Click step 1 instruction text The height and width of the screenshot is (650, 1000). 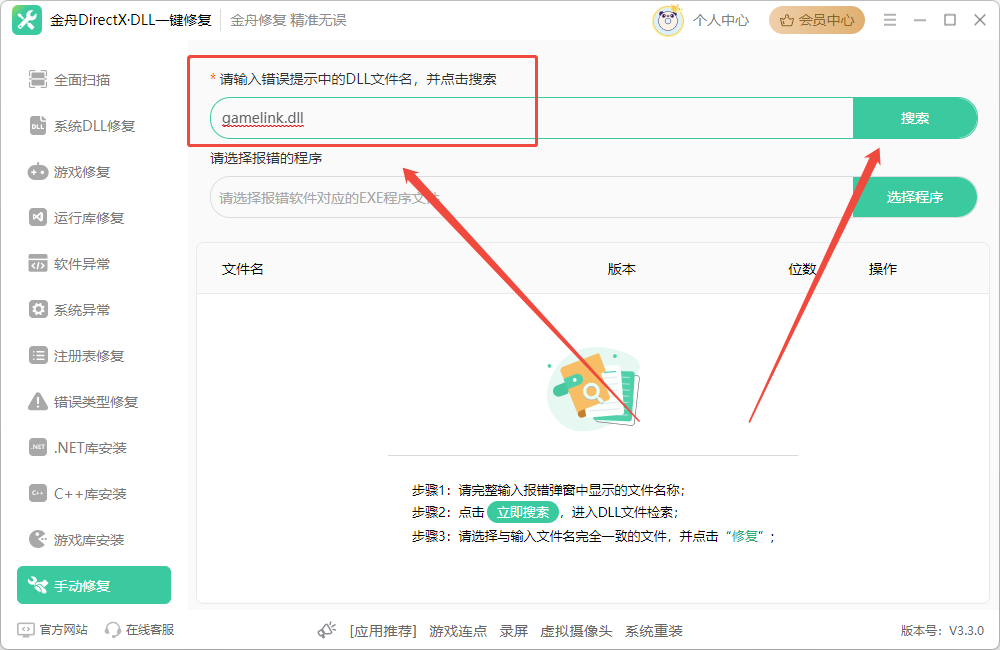548,490
